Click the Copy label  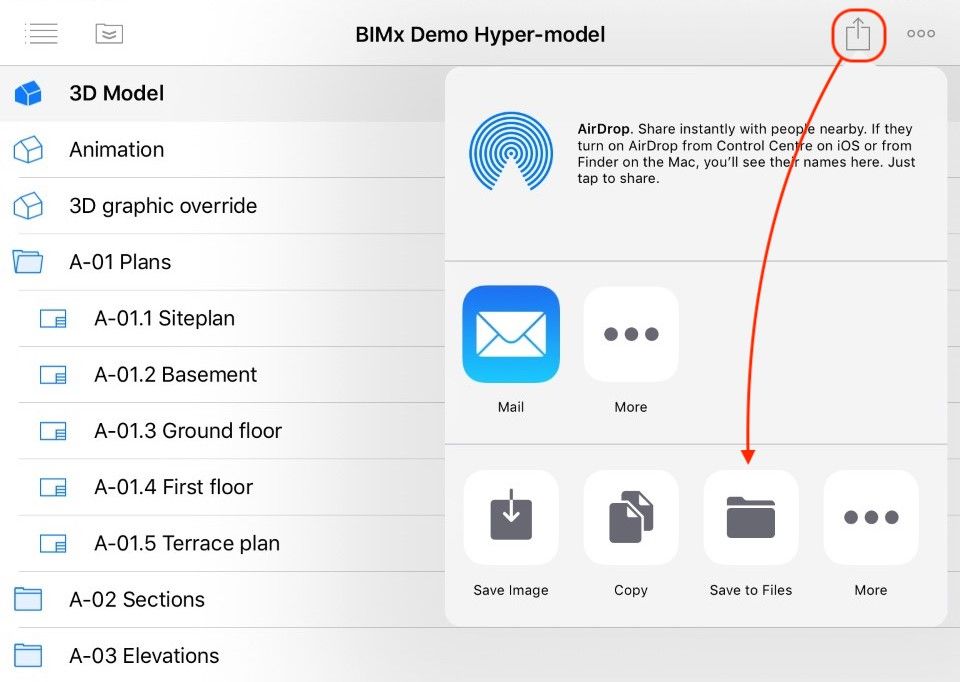click(631, 590)
